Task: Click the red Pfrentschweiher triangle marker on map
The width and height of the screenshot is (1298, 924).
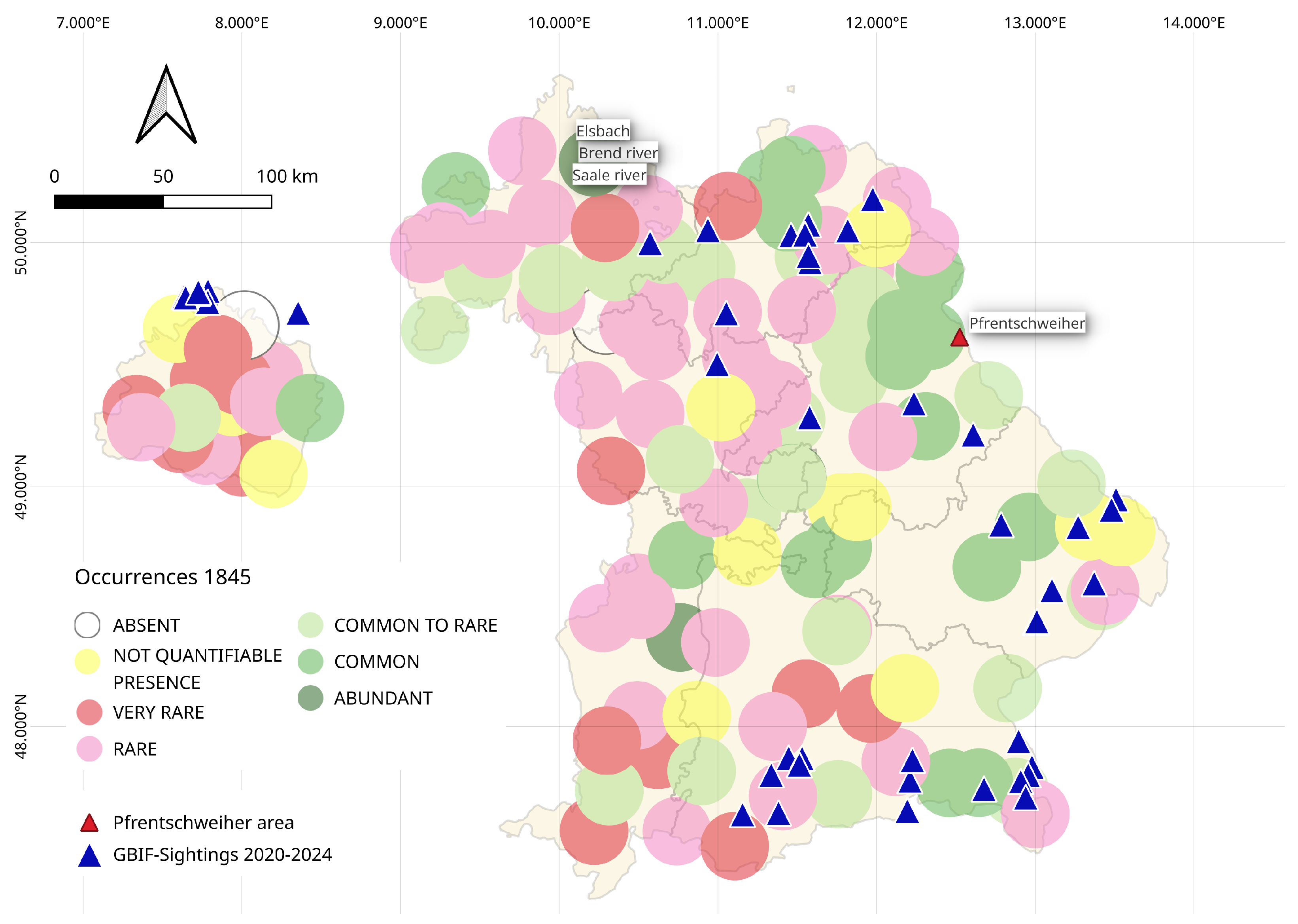Action: pos(960,338)
